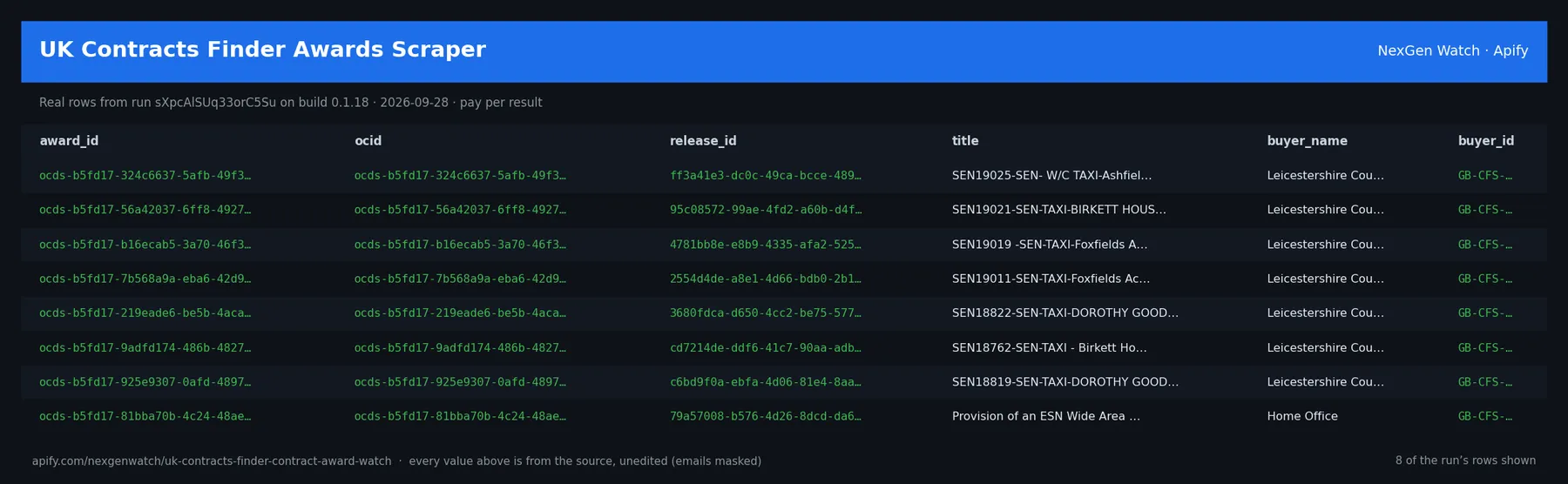Select ocid column cell ocds-b5fd17-9adfd174-486b-4827…
Screen dimensions: 1568x484
460,347
